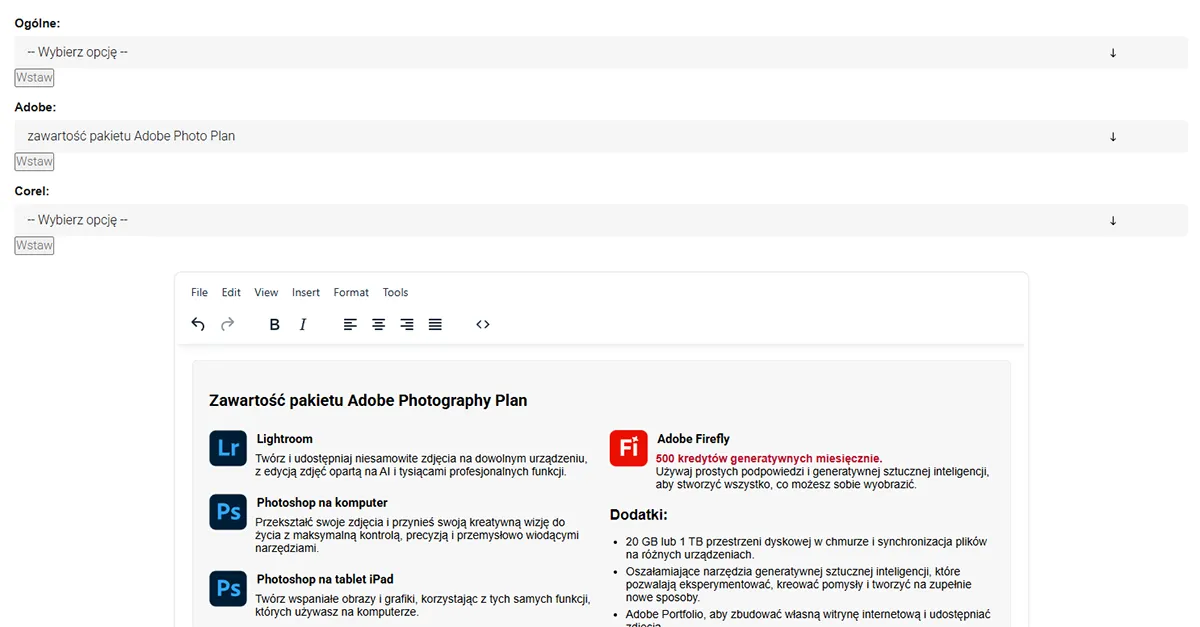Viewport: 1200px width, 627px height.
Task: Click Wstaw button under Corel
Action: pos(34,246)
